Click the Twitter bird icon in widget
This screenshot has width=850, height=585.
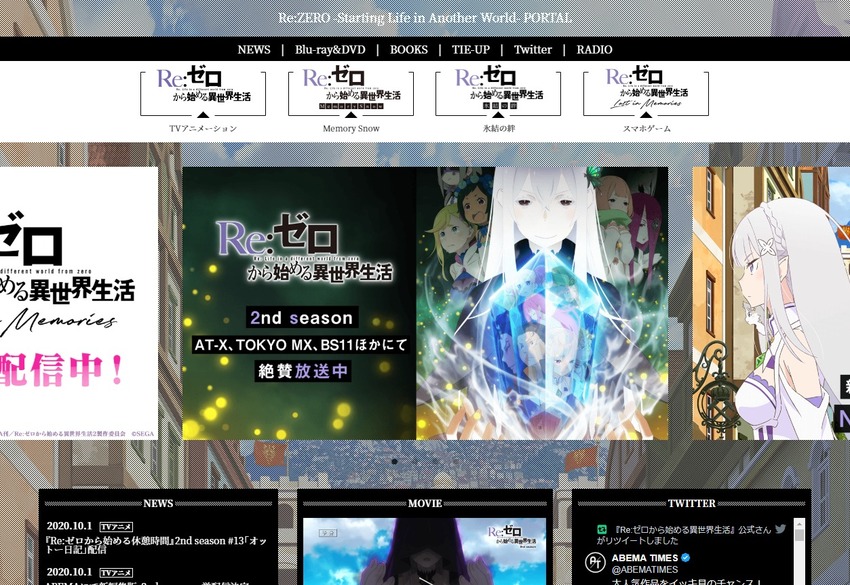pyautogui.click(x=781, y=529)
